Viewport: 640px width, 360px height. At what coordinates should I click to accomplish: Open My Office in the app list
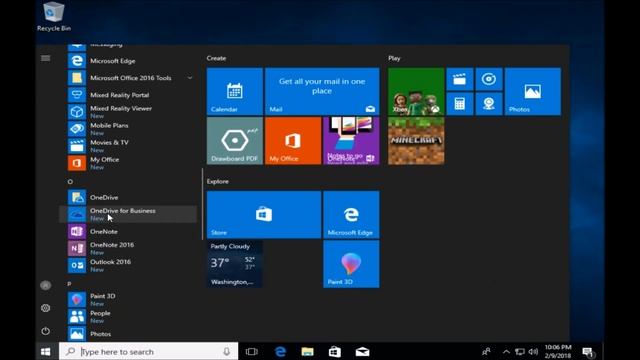(128, 163)
